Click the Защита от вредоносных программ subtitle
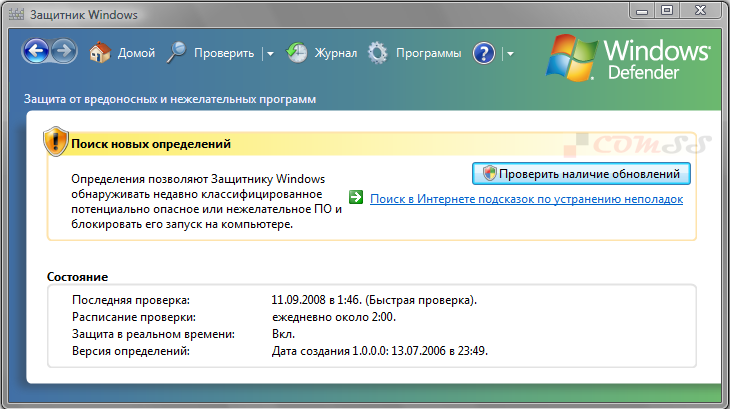The width and height of the screenshot is (730, 409). coord(170,99)
